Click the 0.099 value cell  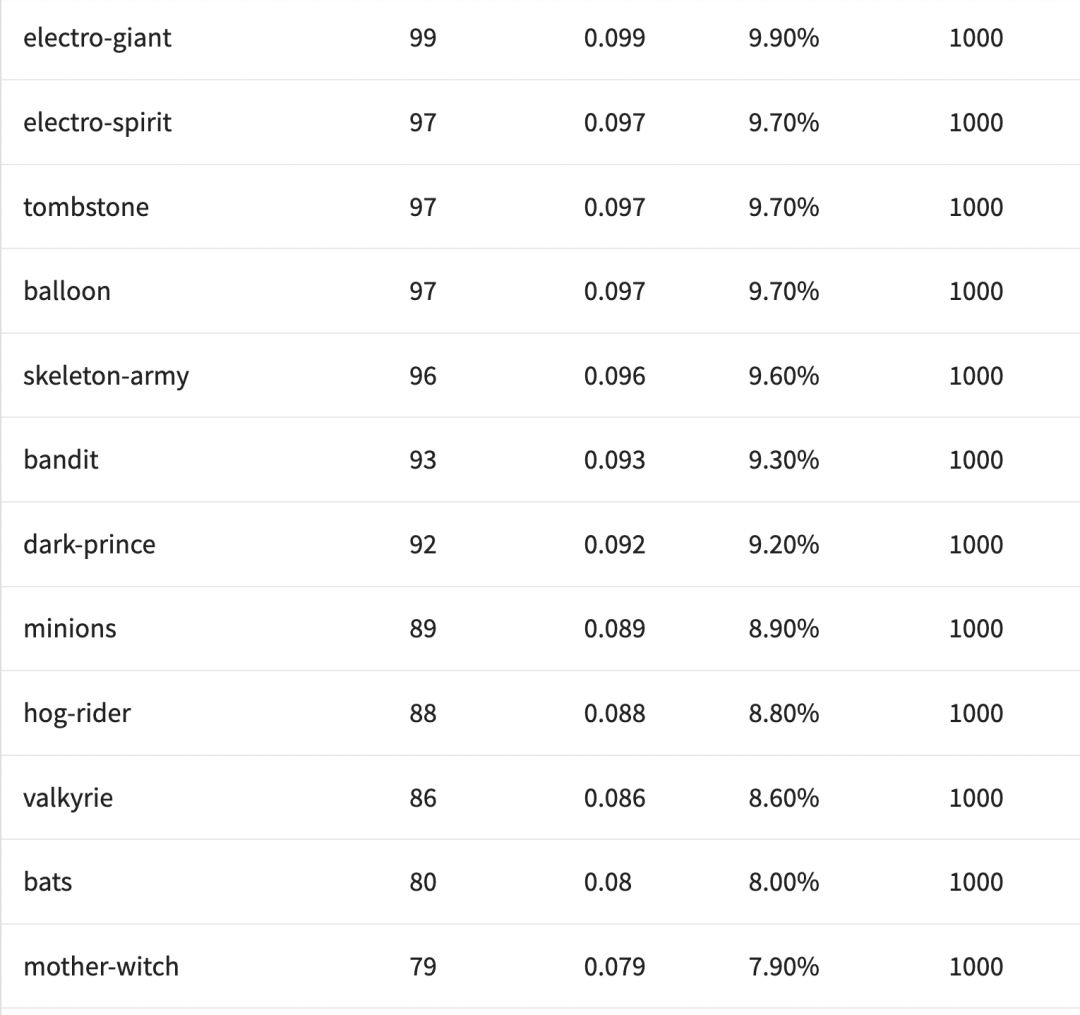tap(614, 38)
